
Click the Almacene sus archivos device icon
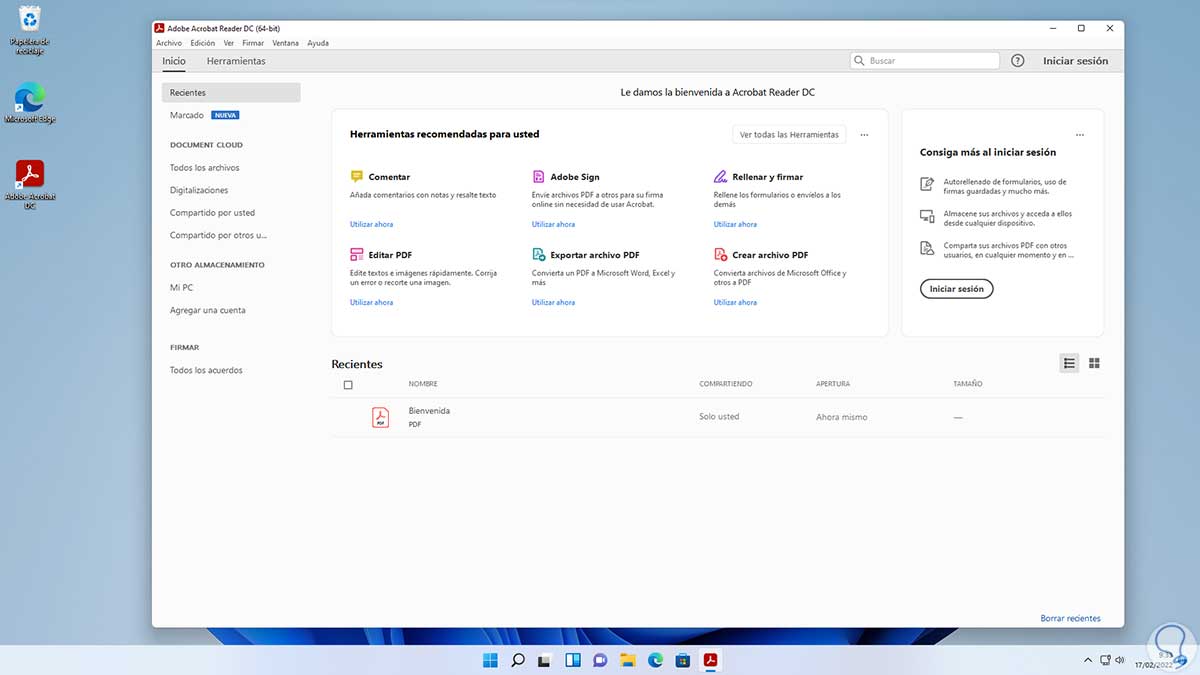coord(927,216)
